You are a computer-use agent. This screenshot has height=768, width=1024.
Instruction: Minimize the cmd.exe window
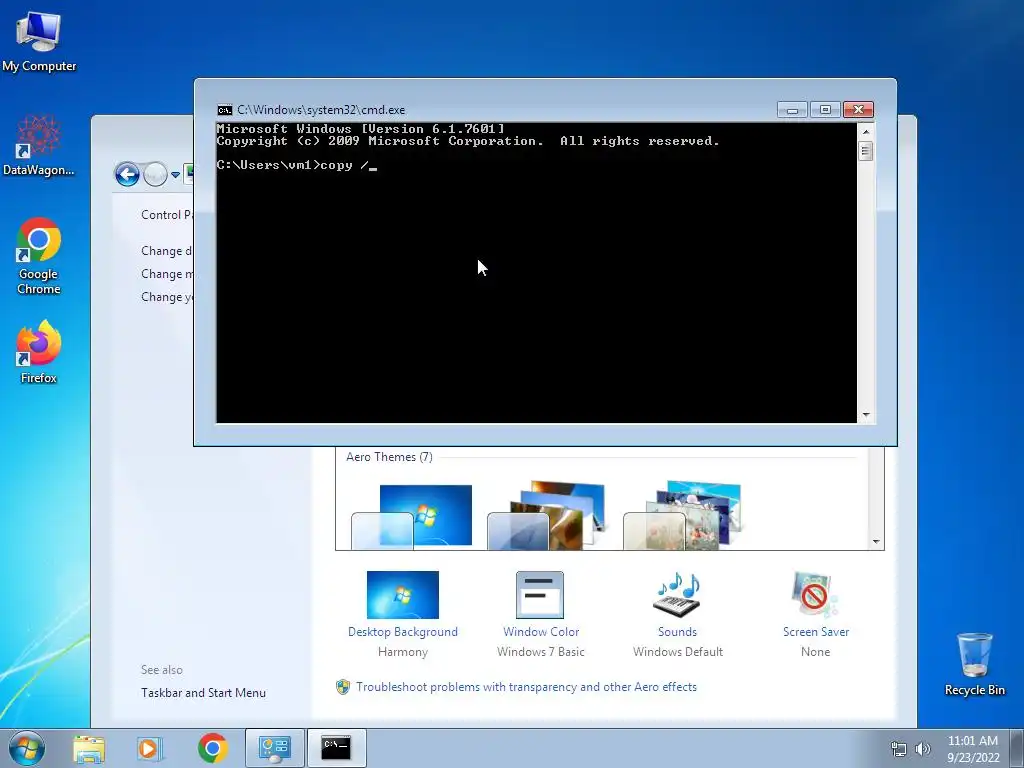(792, 110)
